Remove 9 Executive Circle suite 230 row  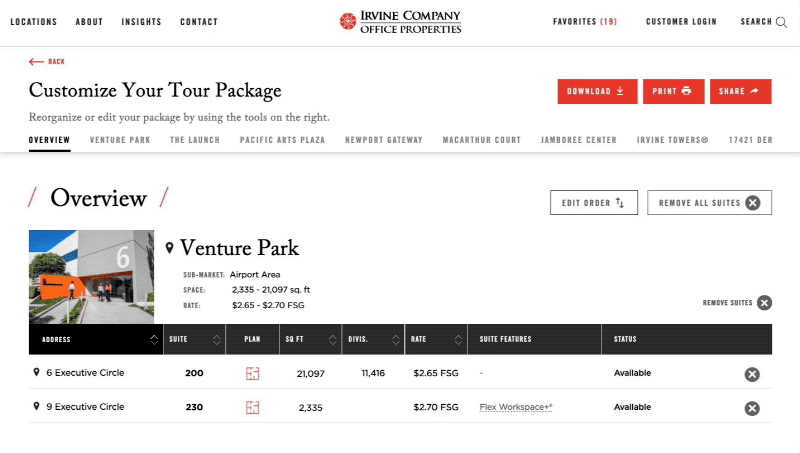point(752,408)
